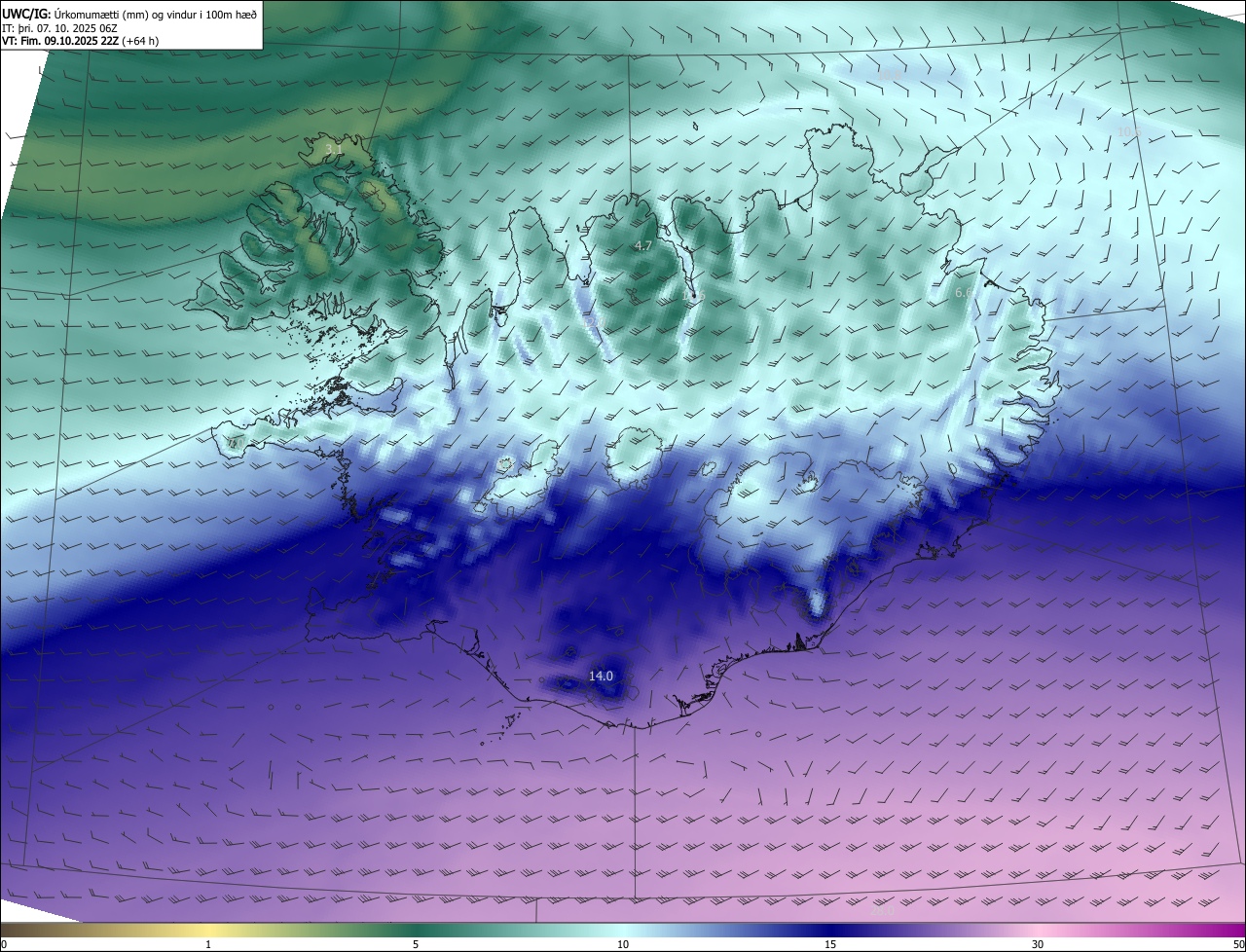
Task: Click the "50" tick on the color scale
Action: pos(1238,944)
